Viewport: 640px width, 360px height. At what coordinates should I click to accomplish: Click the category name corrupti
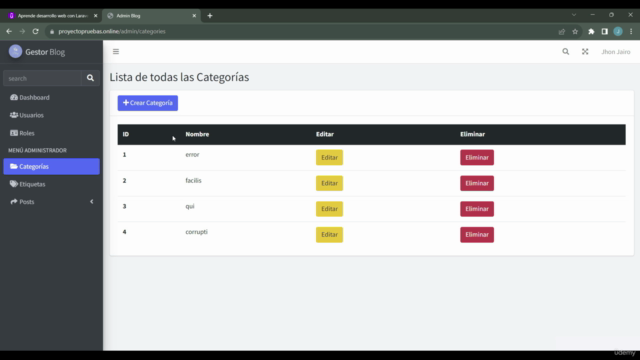point(196,232)
